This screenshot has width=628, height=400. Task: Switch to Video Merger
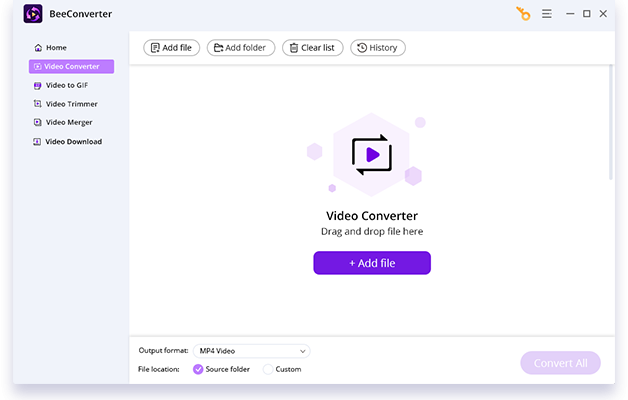(63, 123)
